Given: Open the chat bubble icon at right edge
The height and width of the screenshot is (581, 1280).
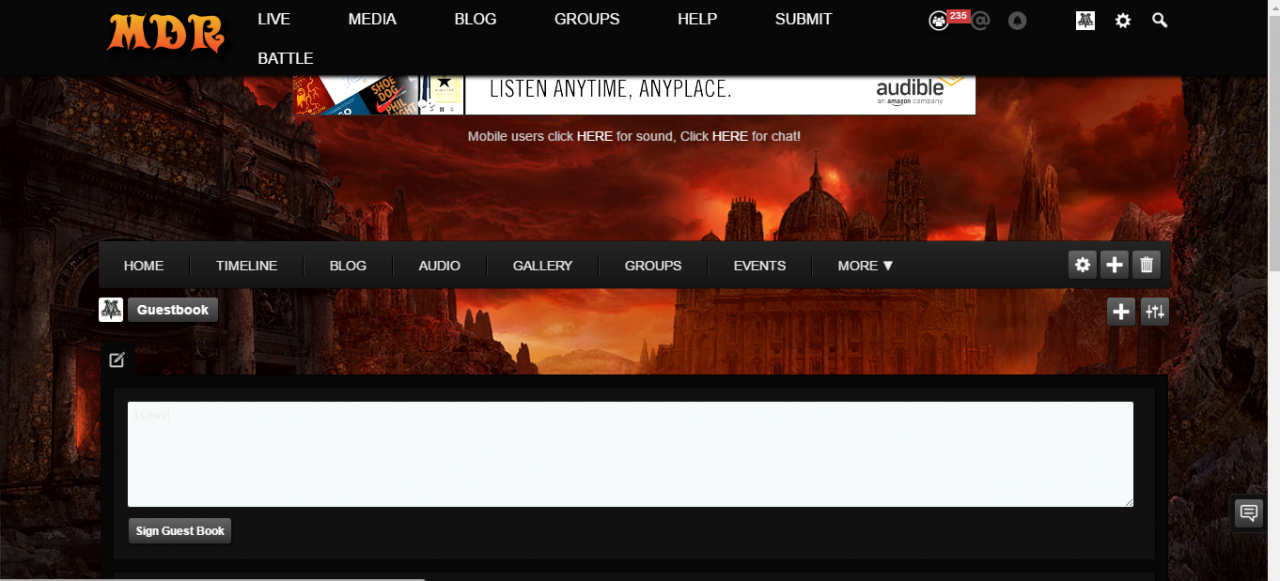Looking at the screenshot, I should tap(1249, 513).
